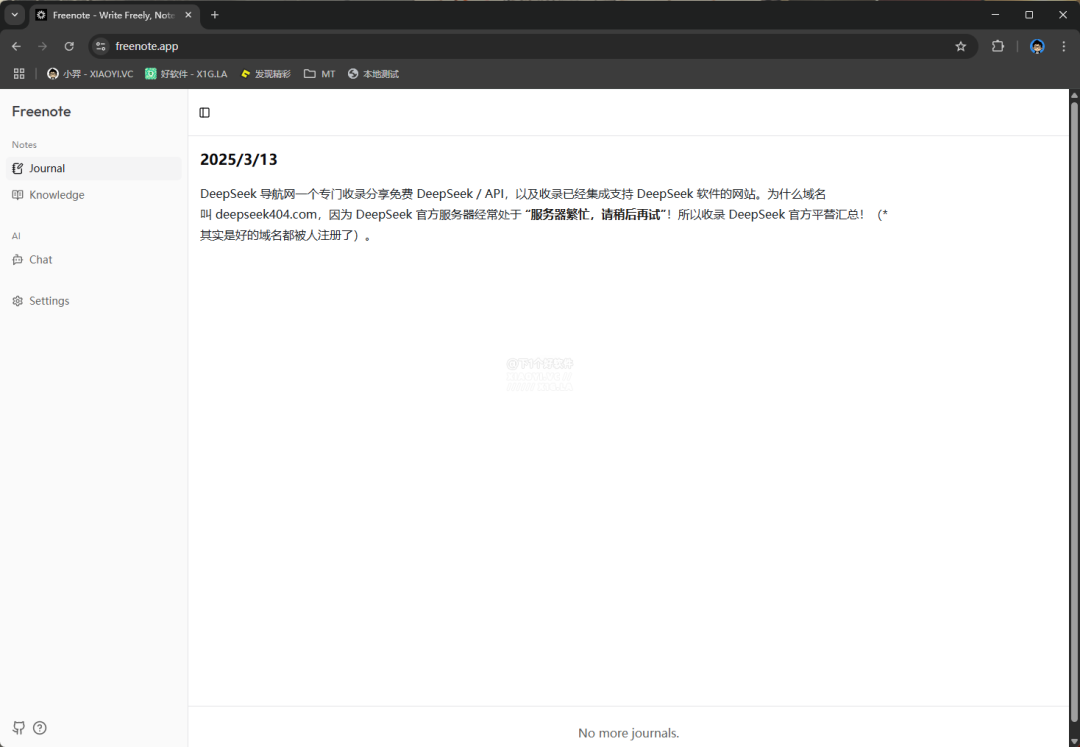Open the 好软件 - X1G.LA bookmark
The width and height of the screenshot is (1080, 747).
[186, 74]
